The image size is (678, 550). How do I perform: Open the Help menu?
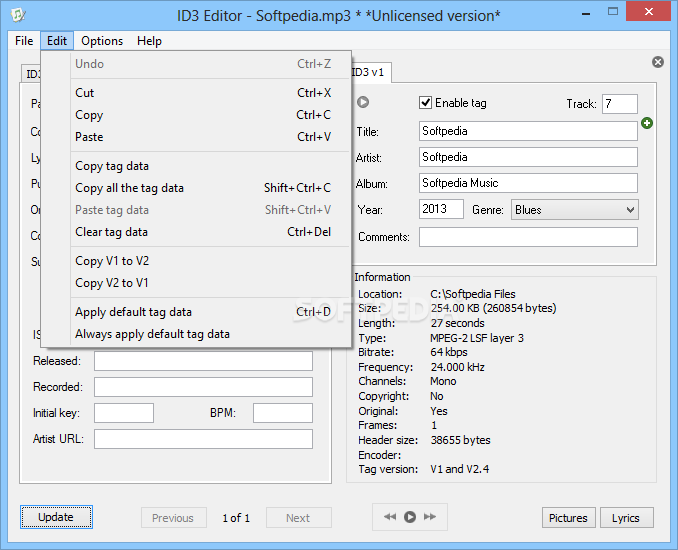pyautogui.click(x=149, y=41)
